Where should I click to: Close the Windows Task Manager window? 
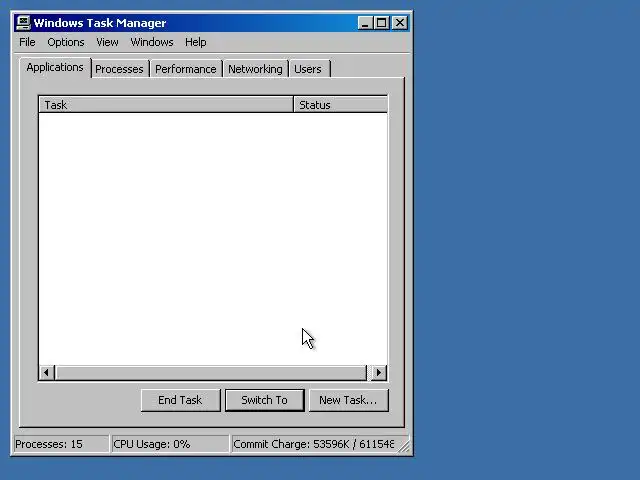tap(400, 23)
